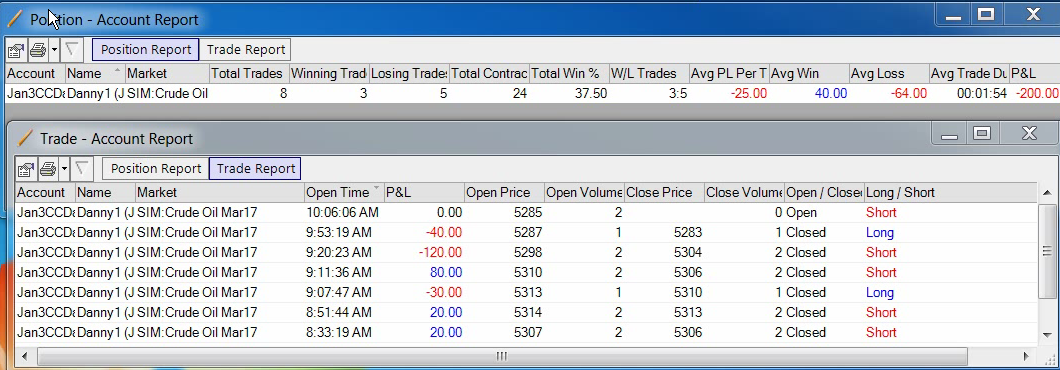
Task: Close the Trade - Account Report window
Action: (x=1028, y=134)
